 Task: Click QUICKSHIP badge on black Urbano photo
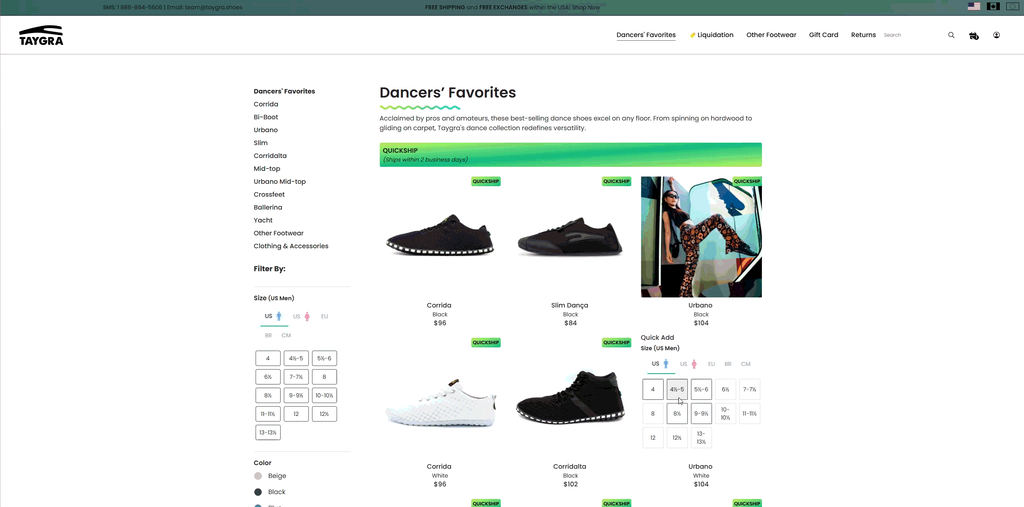point(746,182)
